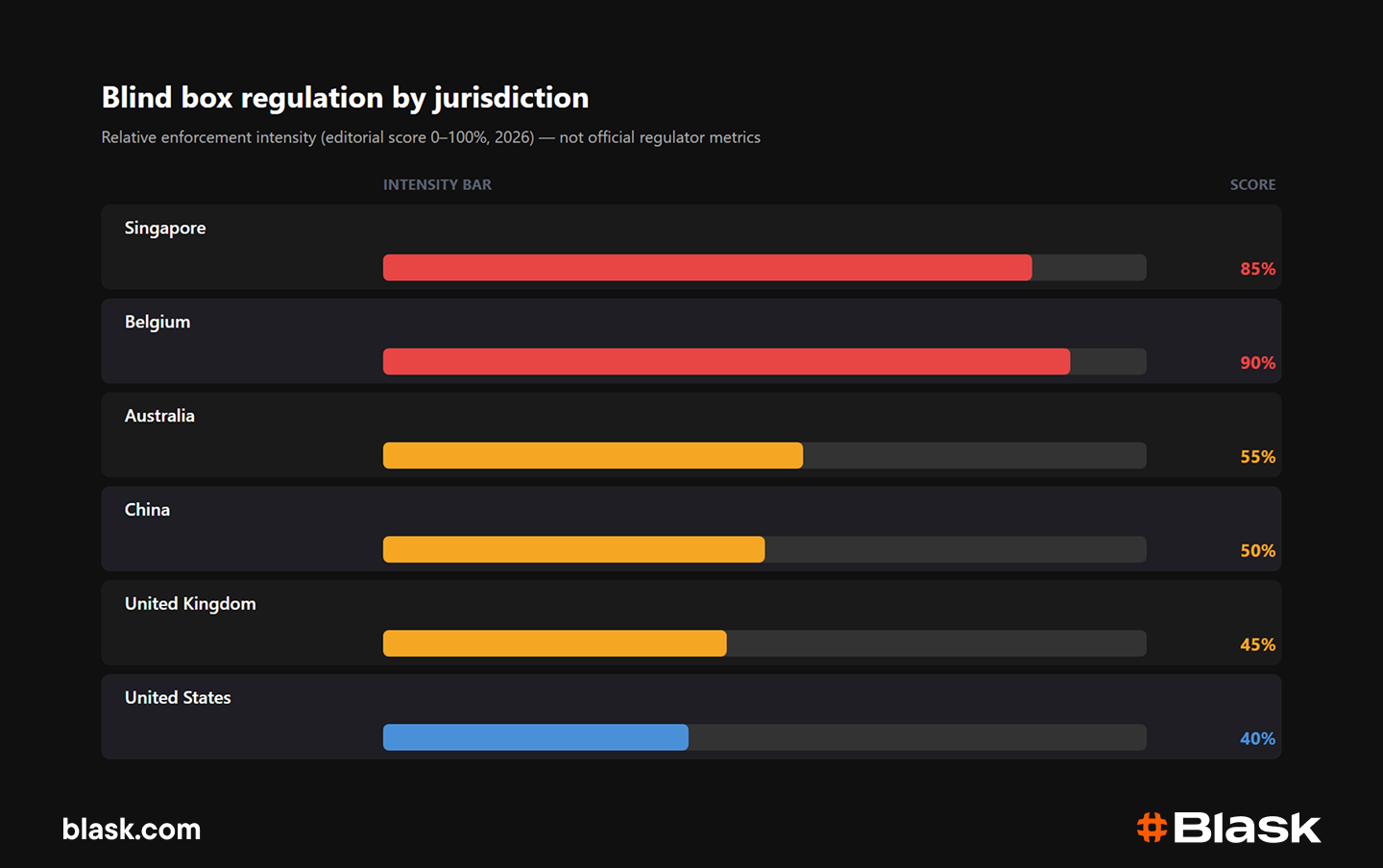Select United Kingdom's orange intensity bar
Viewport: 1383px width, 868px height.
(555, 643)
